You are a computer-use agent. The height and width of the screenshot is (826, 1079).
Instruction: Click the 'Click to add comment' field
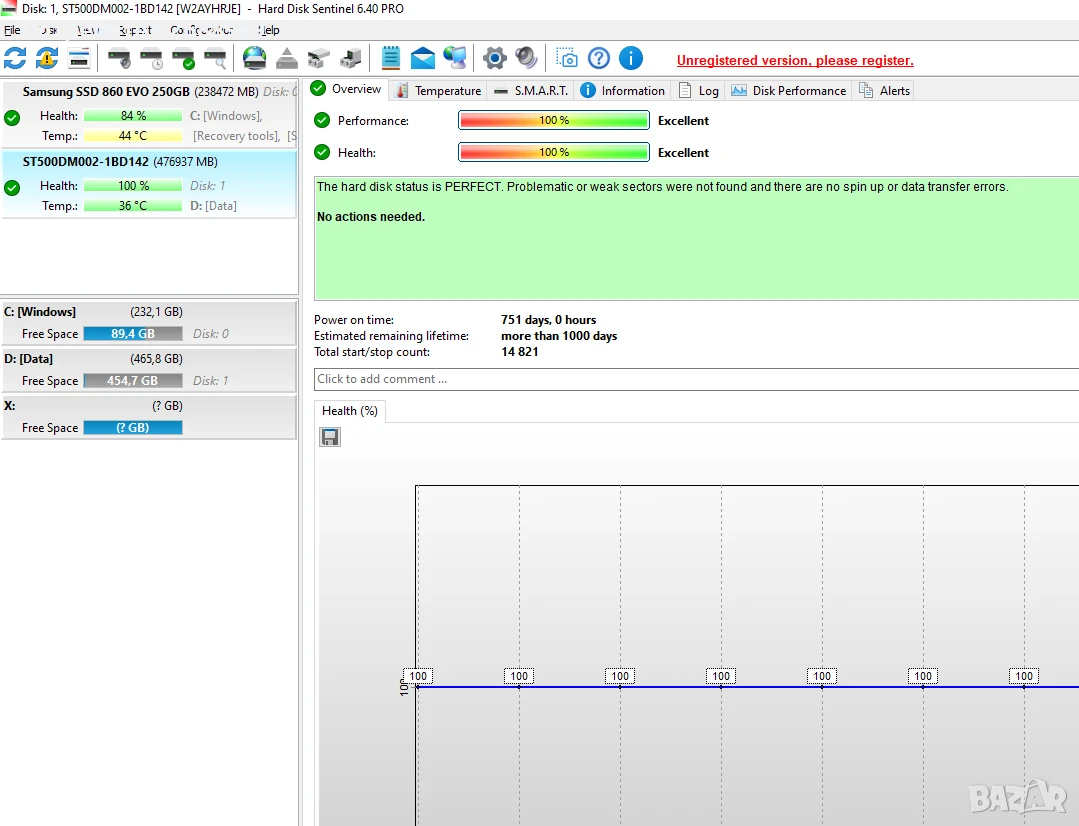click(x=696, y=379)
